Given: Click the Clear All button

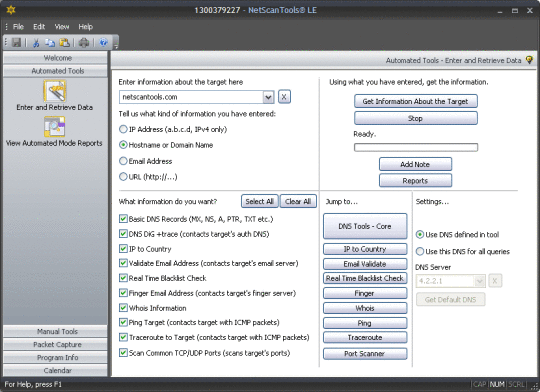Looking at the screenshot, I should [x=298, y=202].
